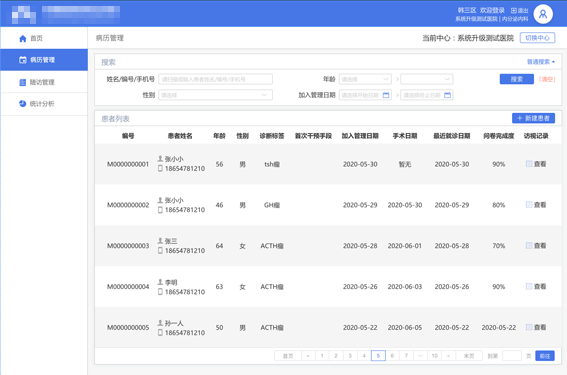Go to page 10
This screenshot has width=567, height=375.
(x=435, y=356)
